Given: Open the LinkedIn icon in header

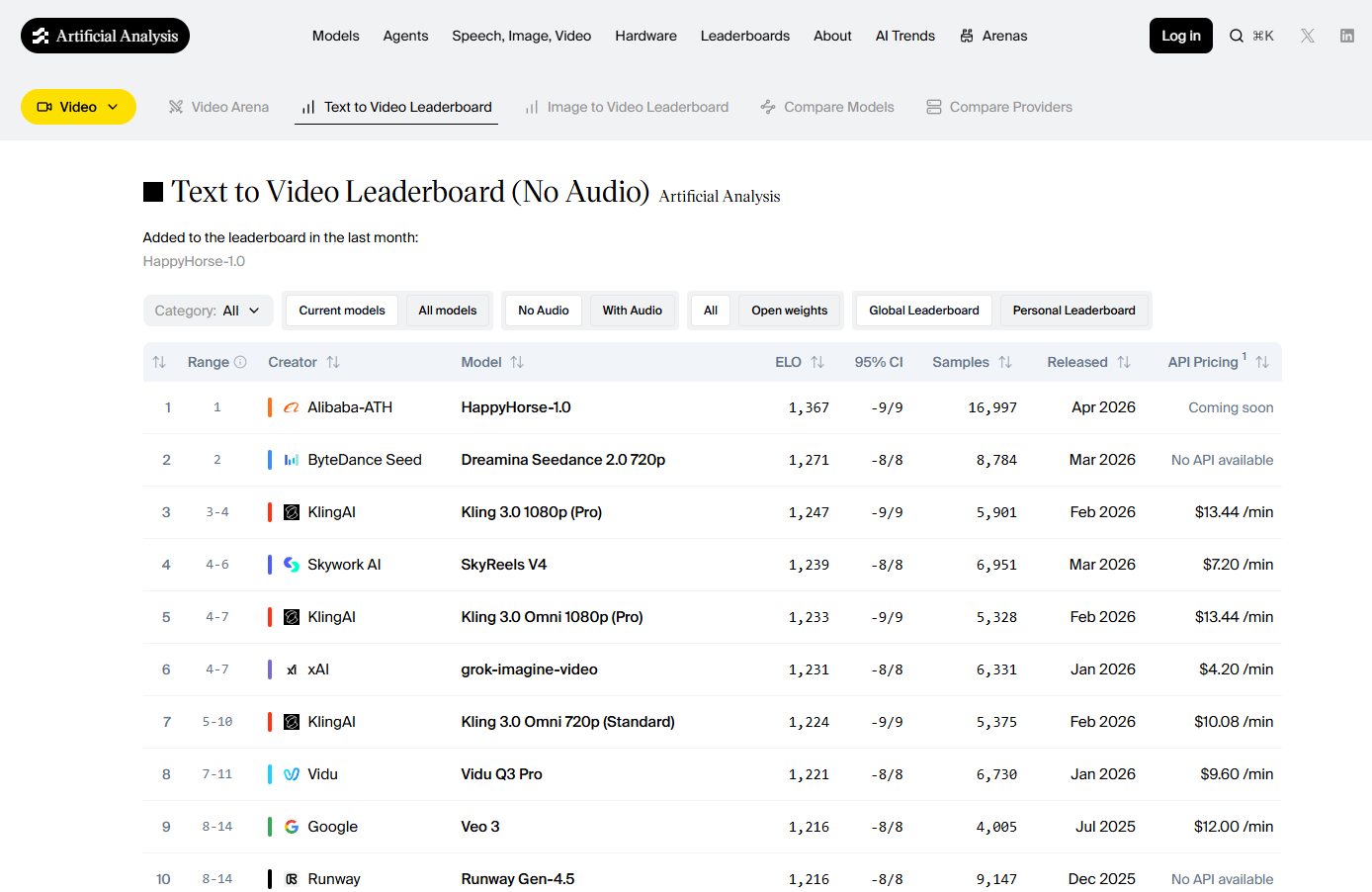Looking at the screenshot, I should 1347,36.
